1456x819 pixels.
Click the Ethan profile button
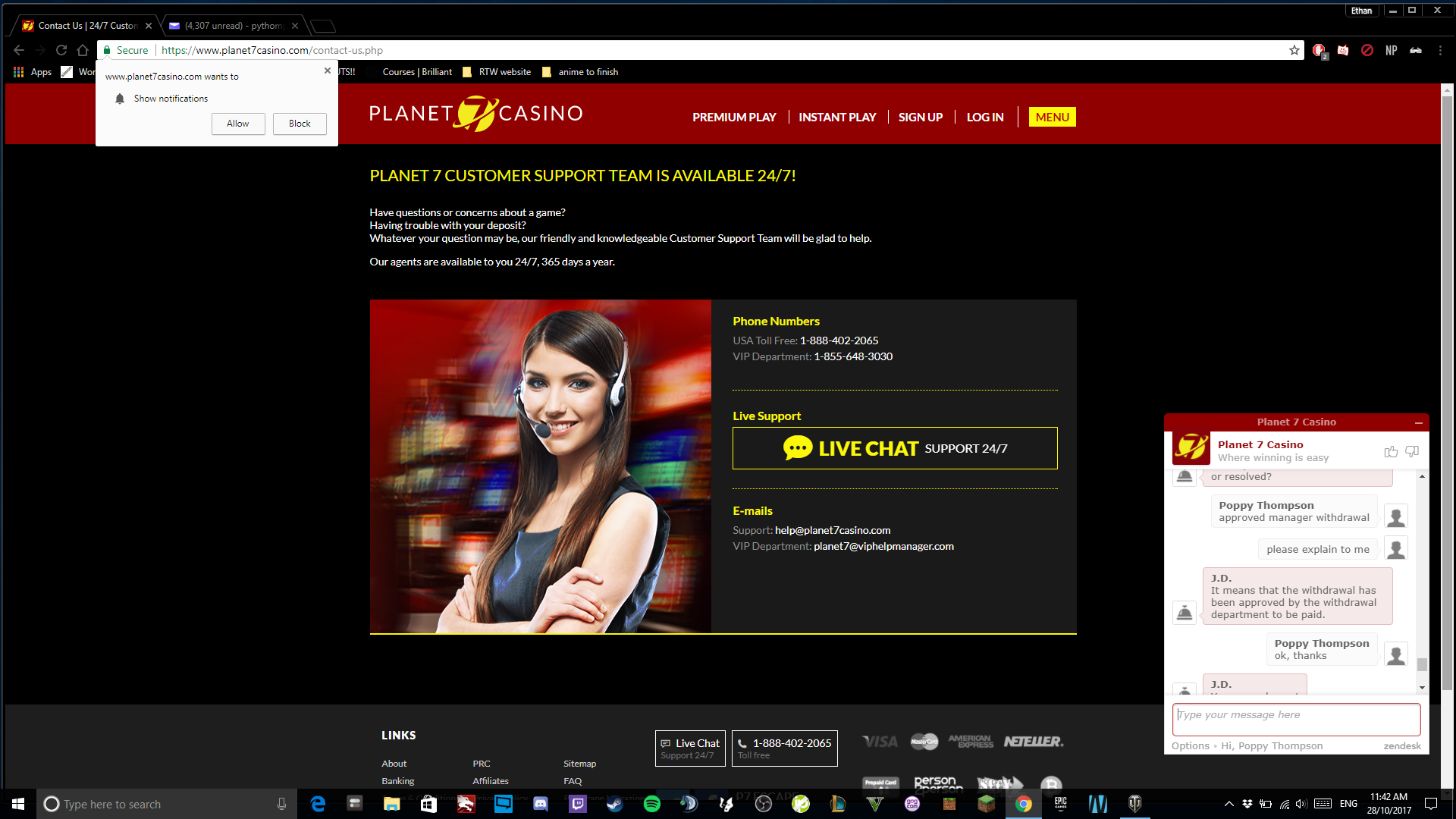(1362, 11)
